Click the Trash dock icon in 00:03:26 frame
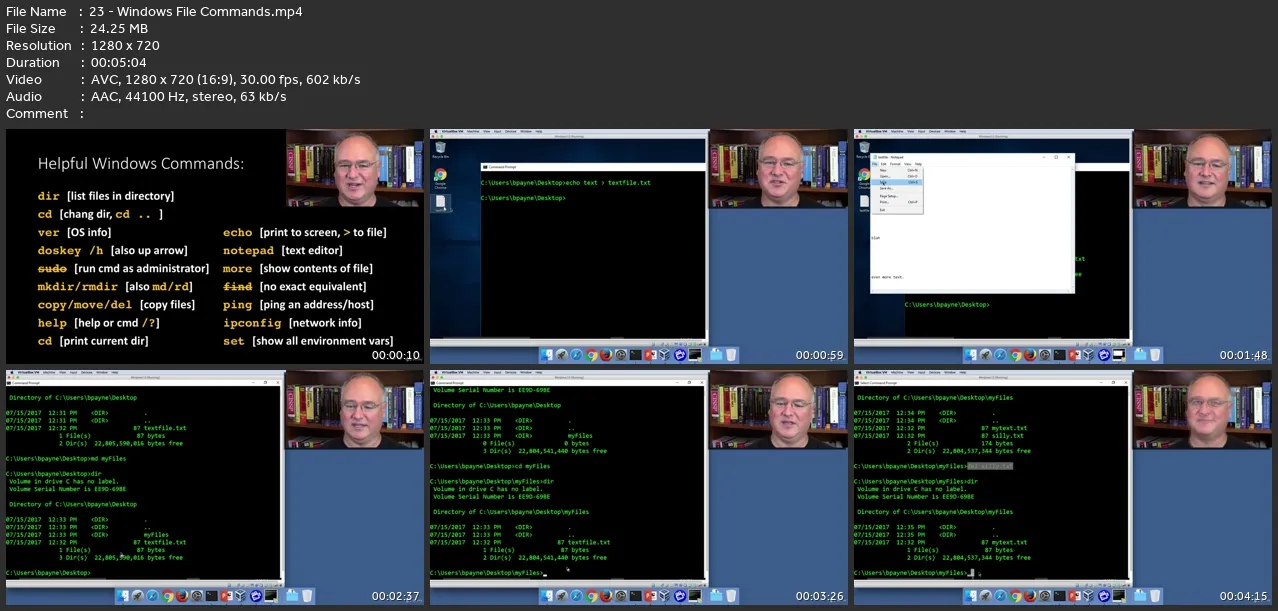 click(731, 595)
